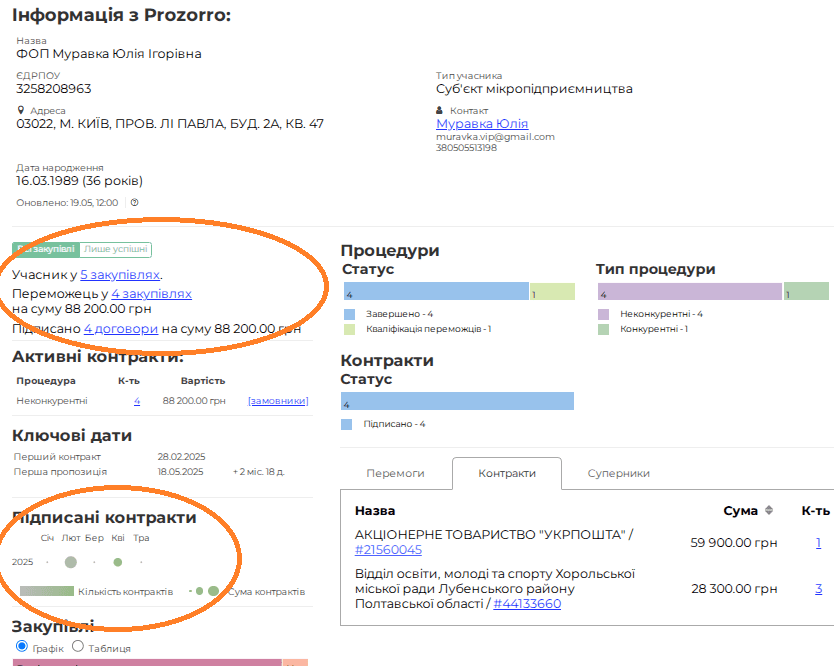The height and width of the screenshot is (666, 834).
Task: Select the Графік radio button
Action: coord(23,647)
